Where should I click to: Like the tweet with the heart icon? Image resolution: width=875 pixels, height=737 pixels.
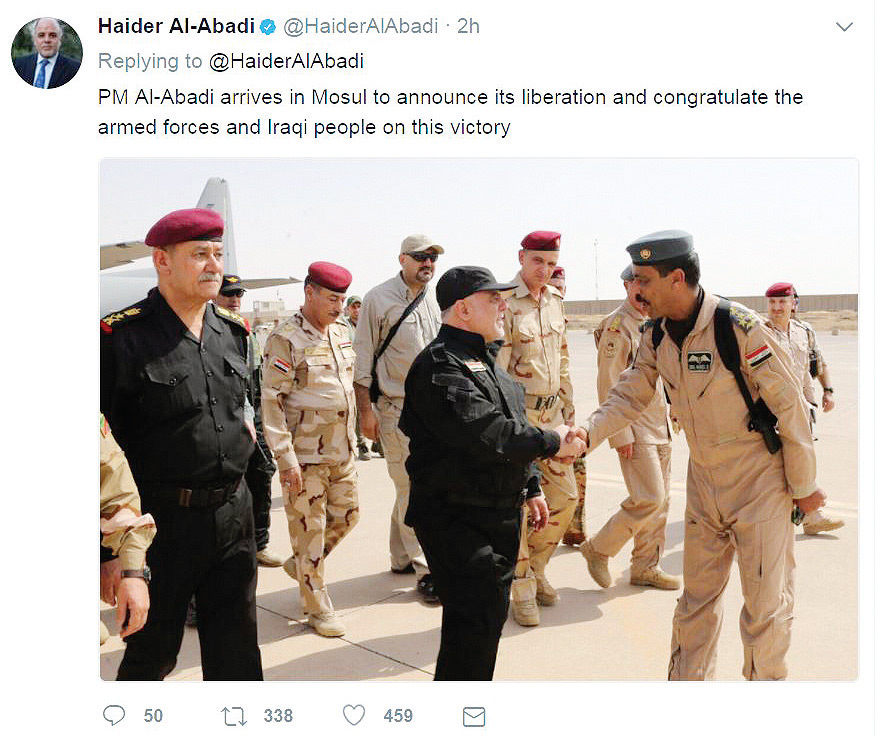click(354, 715)
